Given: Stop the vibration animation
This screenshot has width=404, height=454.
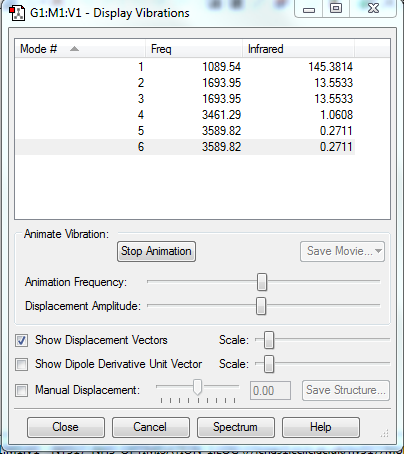Looking at the screenshot, I should pyautogui.click(x=156, y=251).
